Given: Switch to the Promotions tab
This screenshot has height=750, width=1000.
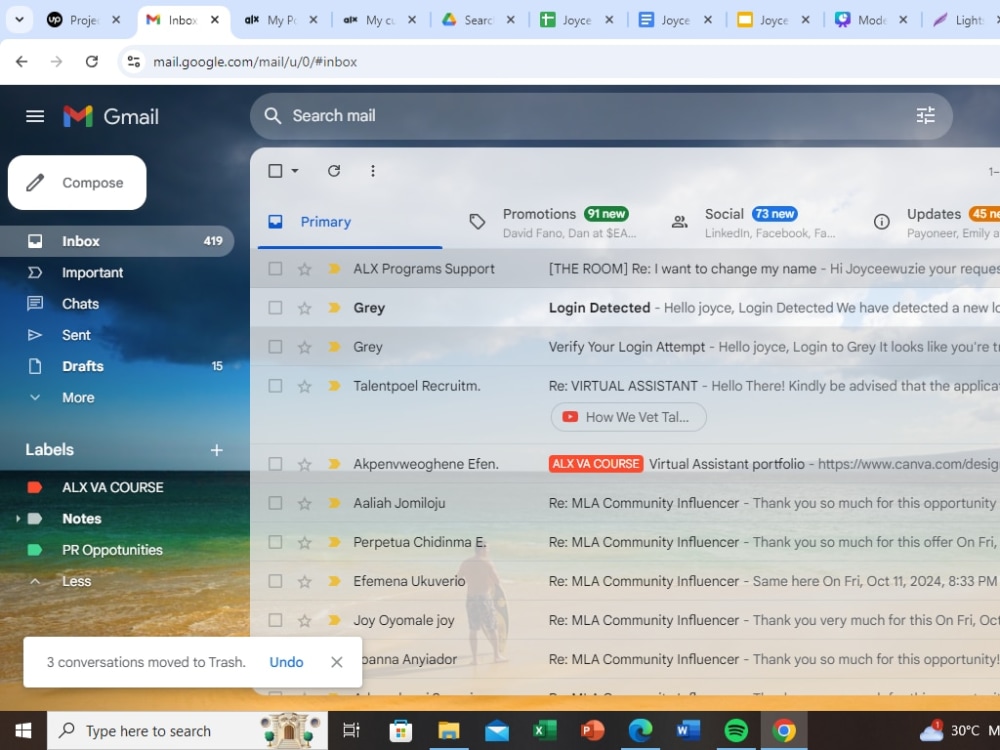Looking at the screenshot, I should tap(554, 222).
